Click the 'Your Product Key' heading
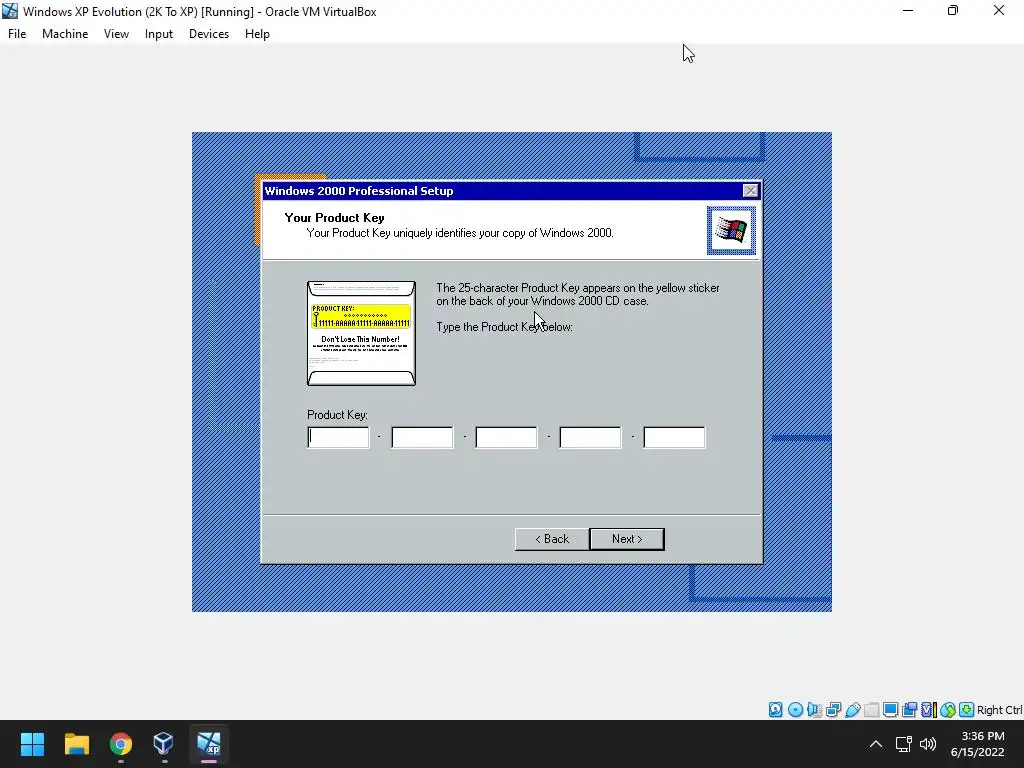The width and height of the screenshot is (1024, 768). (x=334, y=217)
